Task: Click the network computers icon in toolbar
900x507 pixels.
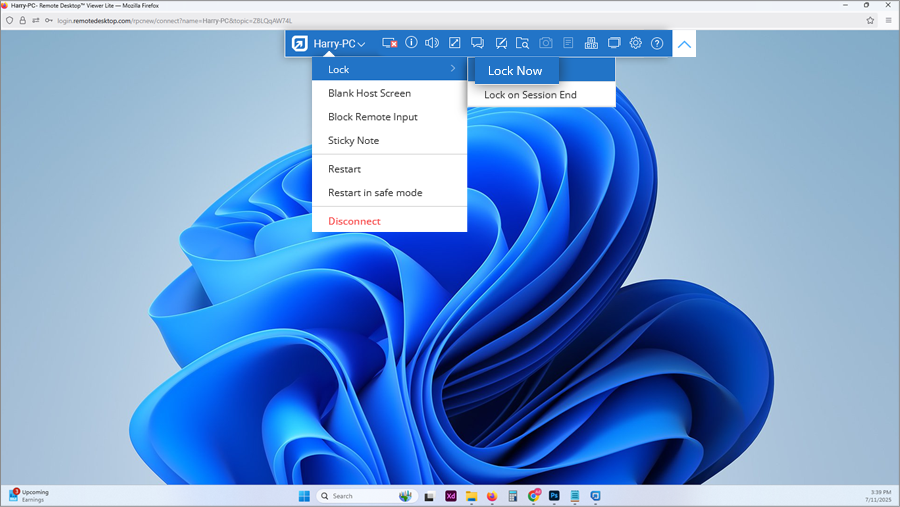Action: tap(590, 43)
